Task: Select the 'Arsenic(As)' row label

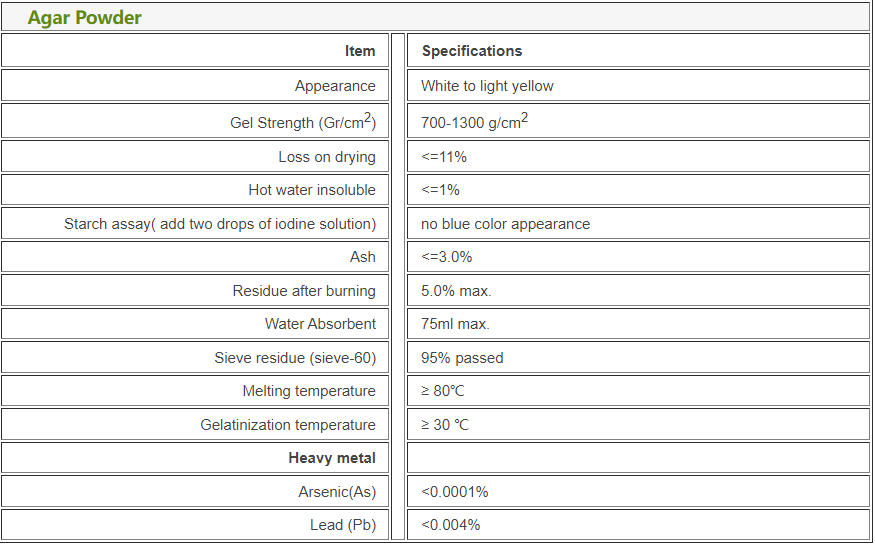Action: coord(337,492)
